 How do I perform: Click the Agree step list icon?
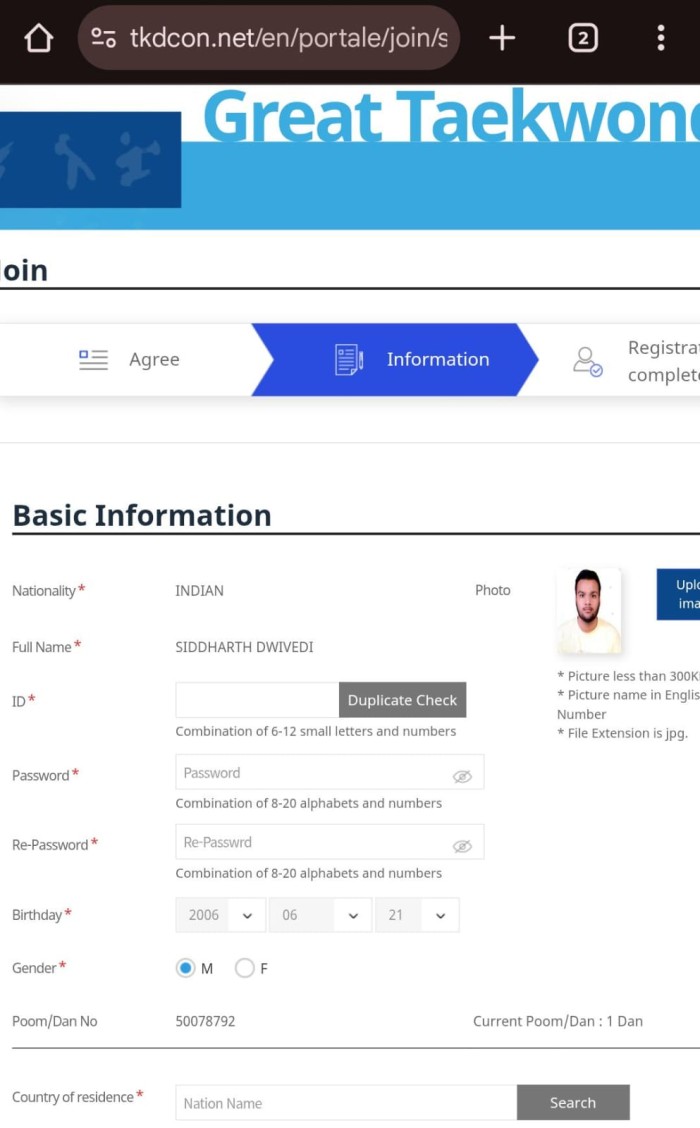(93, 360)
